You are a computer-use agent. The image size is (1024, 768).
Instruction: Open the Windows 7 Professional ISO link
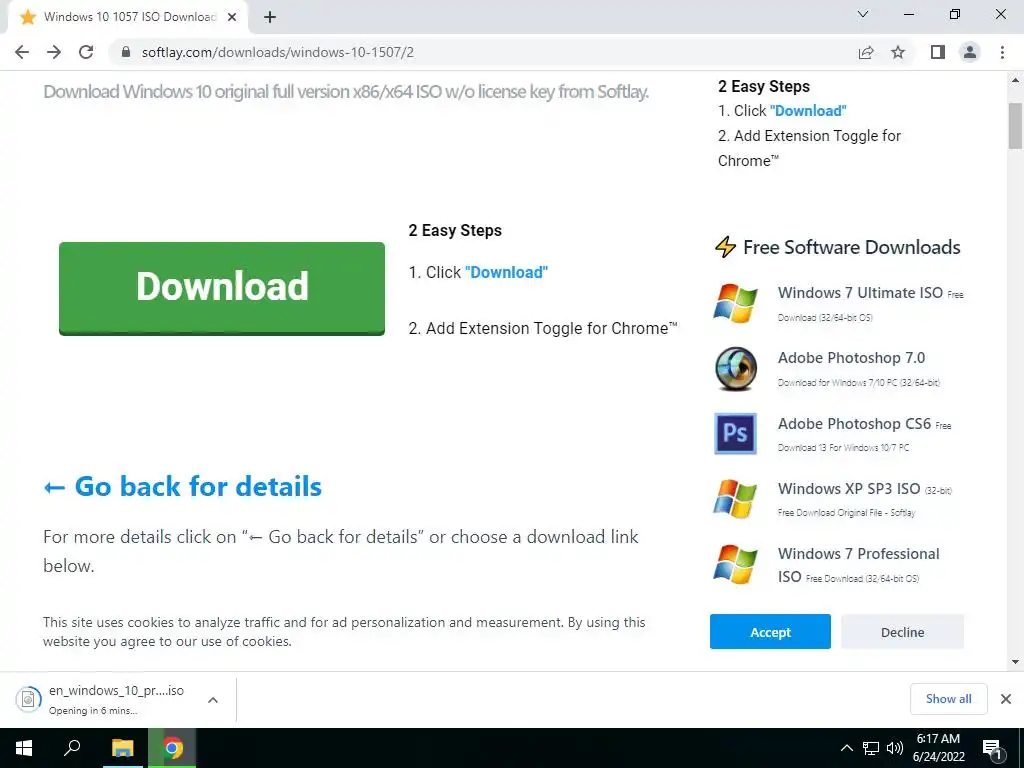[858, 554]
